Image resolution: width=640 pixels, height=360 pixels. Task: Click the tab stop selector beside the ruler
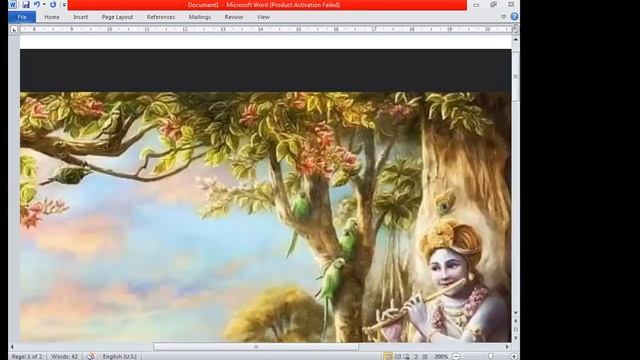(x=14, y=29)
